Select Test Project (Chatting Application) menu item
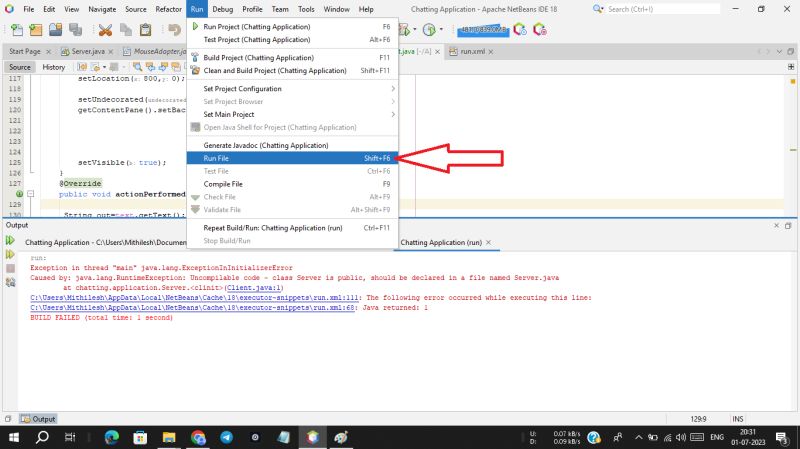The width and height of the screenshot is (800, 449). coord(292,39)
